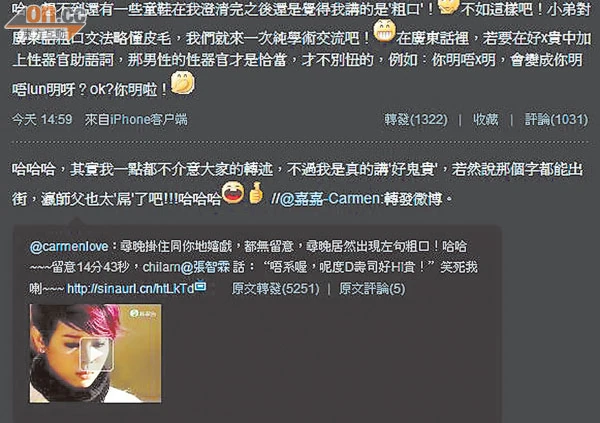Click the iPhone客户端 source link

[149, 119]
